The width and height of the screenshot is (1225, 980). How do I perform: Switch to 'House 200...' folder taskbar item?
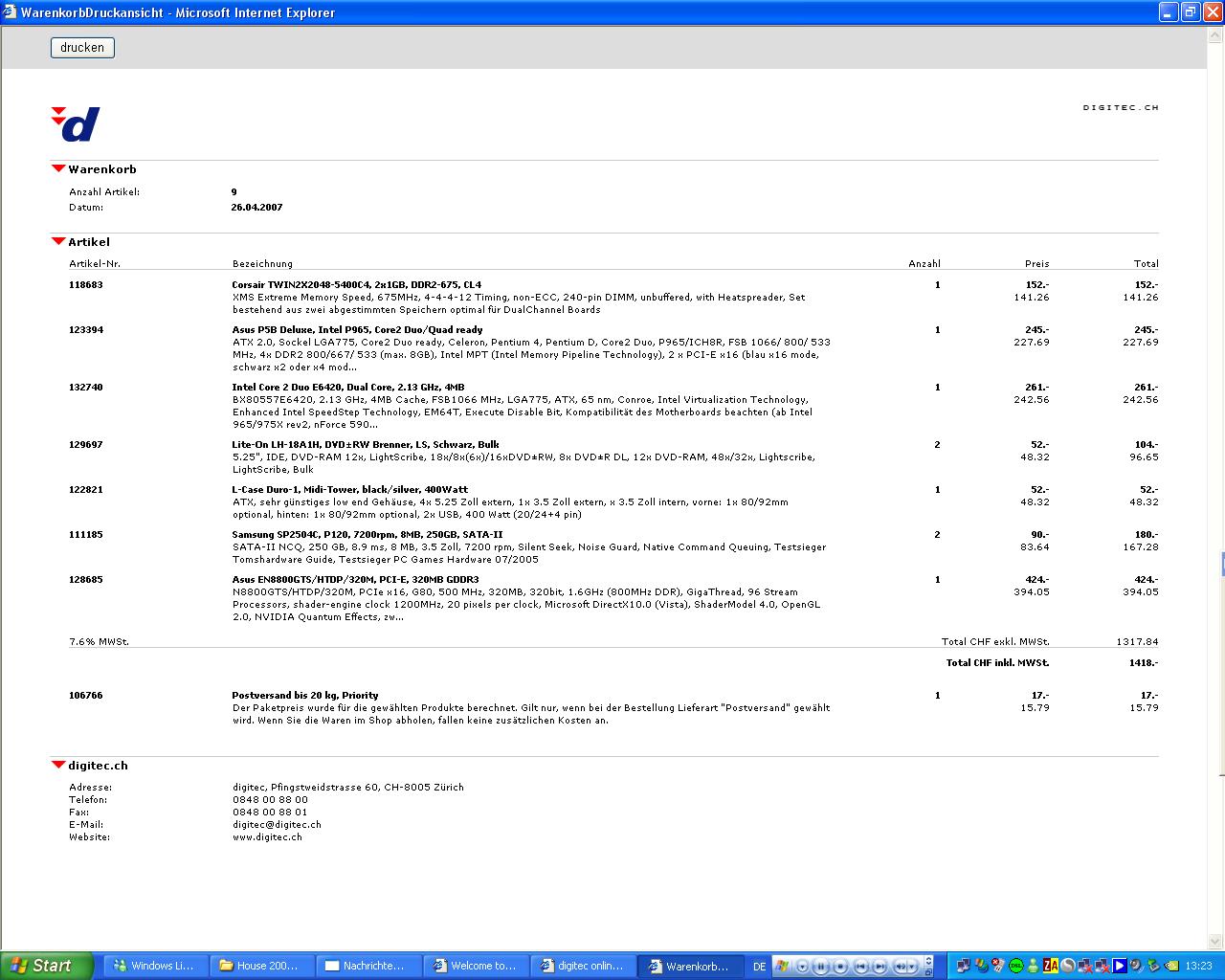[258, 966]
